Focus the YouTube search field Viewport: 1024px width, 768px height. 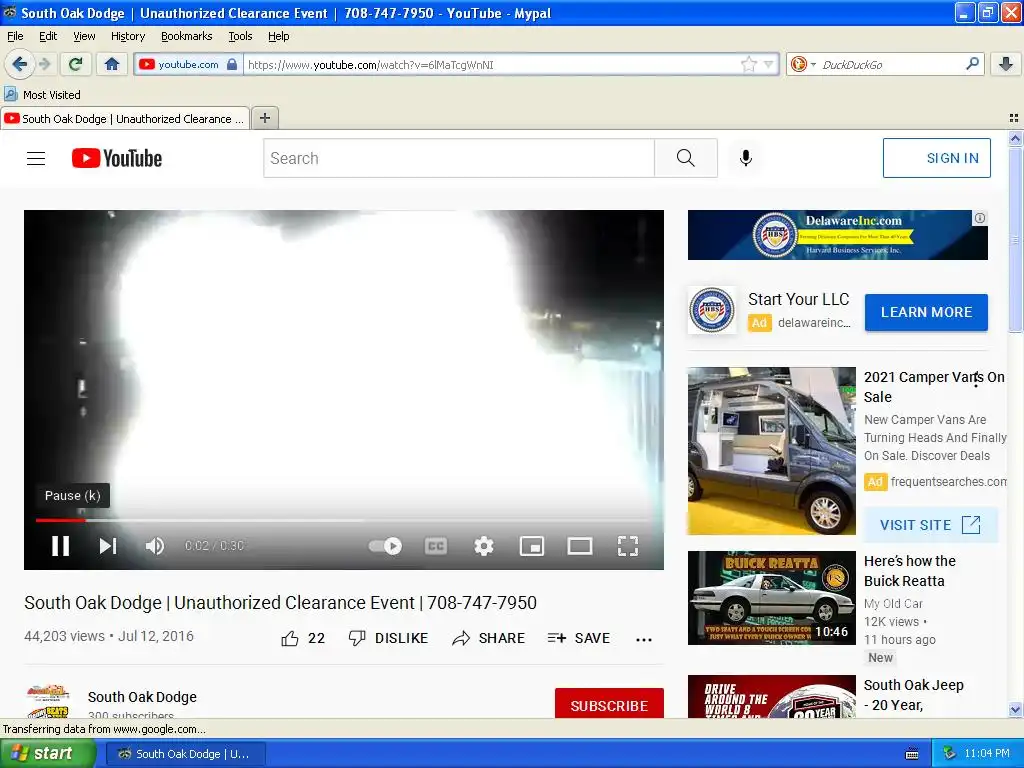click(458, 158)
